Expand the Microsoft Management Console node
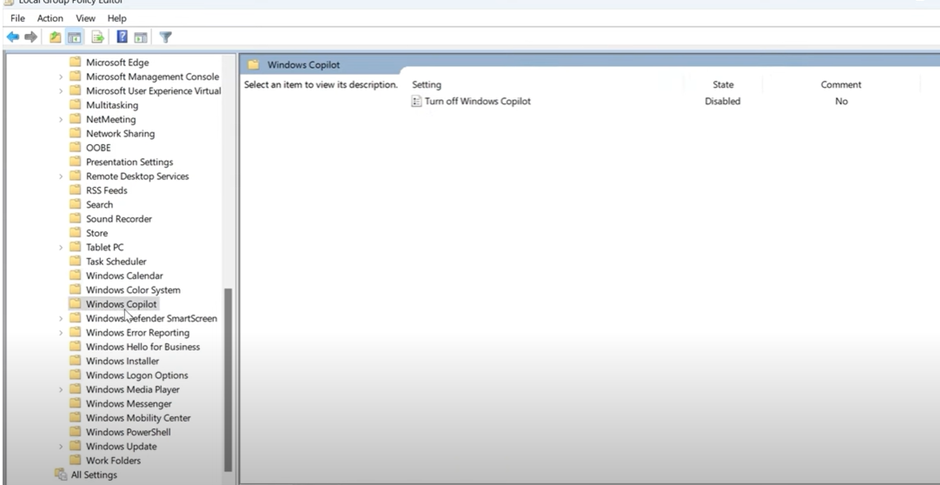The width and height of the screenshot is (940, 485). coord(61,77)
